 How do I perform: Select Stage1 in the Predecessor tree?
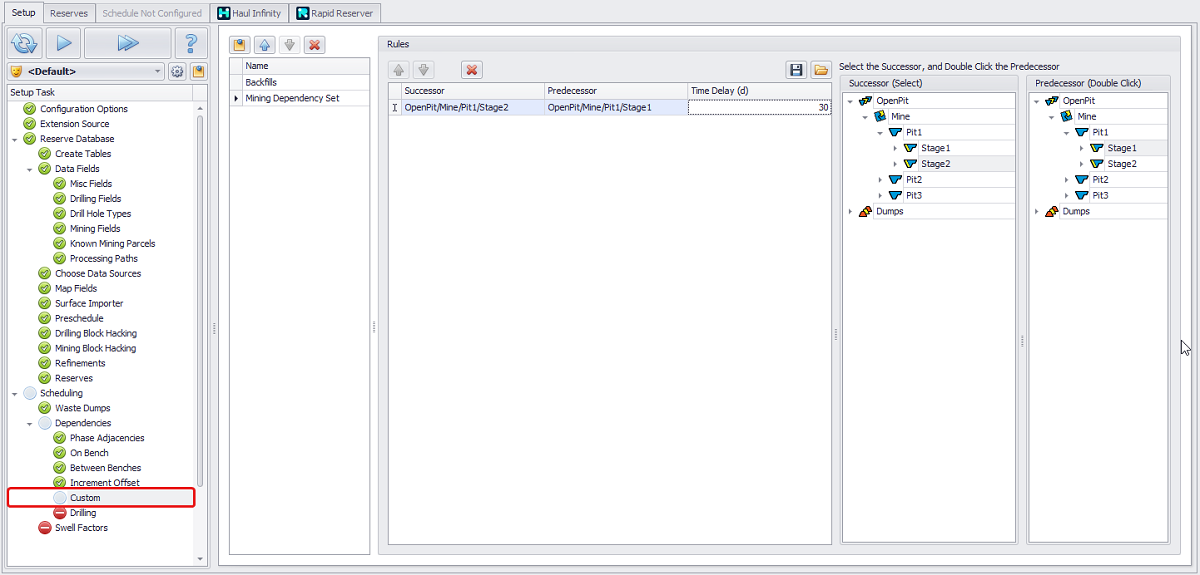coord(1123,148)
